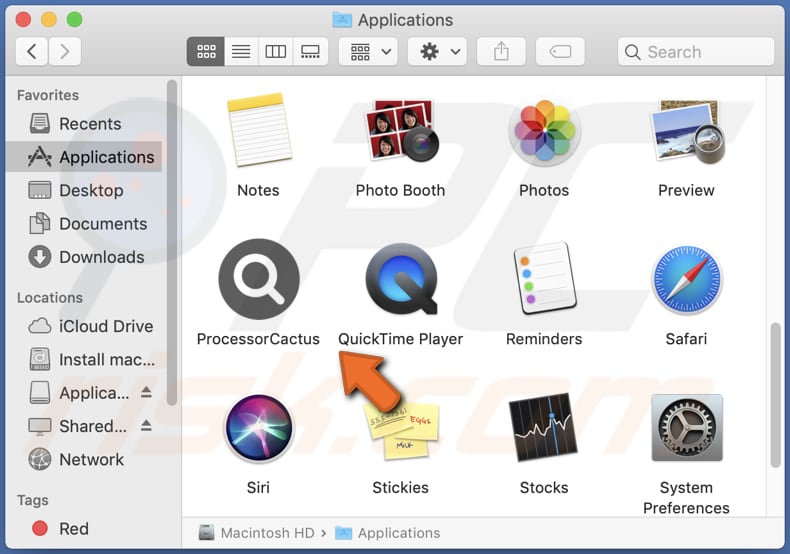The image size is (790, 554).
Task: Click the yellow minimize window button
Action: (x=49, y=20)
